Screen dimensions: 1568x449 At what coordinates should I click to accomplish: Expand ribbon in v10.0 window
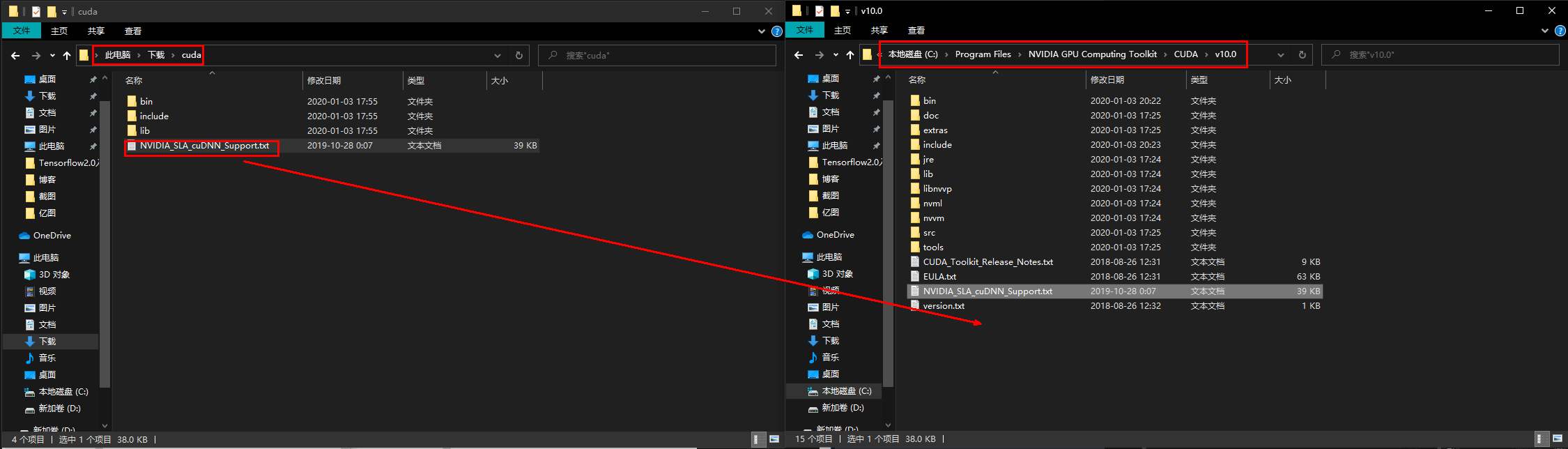[1544, 31]
